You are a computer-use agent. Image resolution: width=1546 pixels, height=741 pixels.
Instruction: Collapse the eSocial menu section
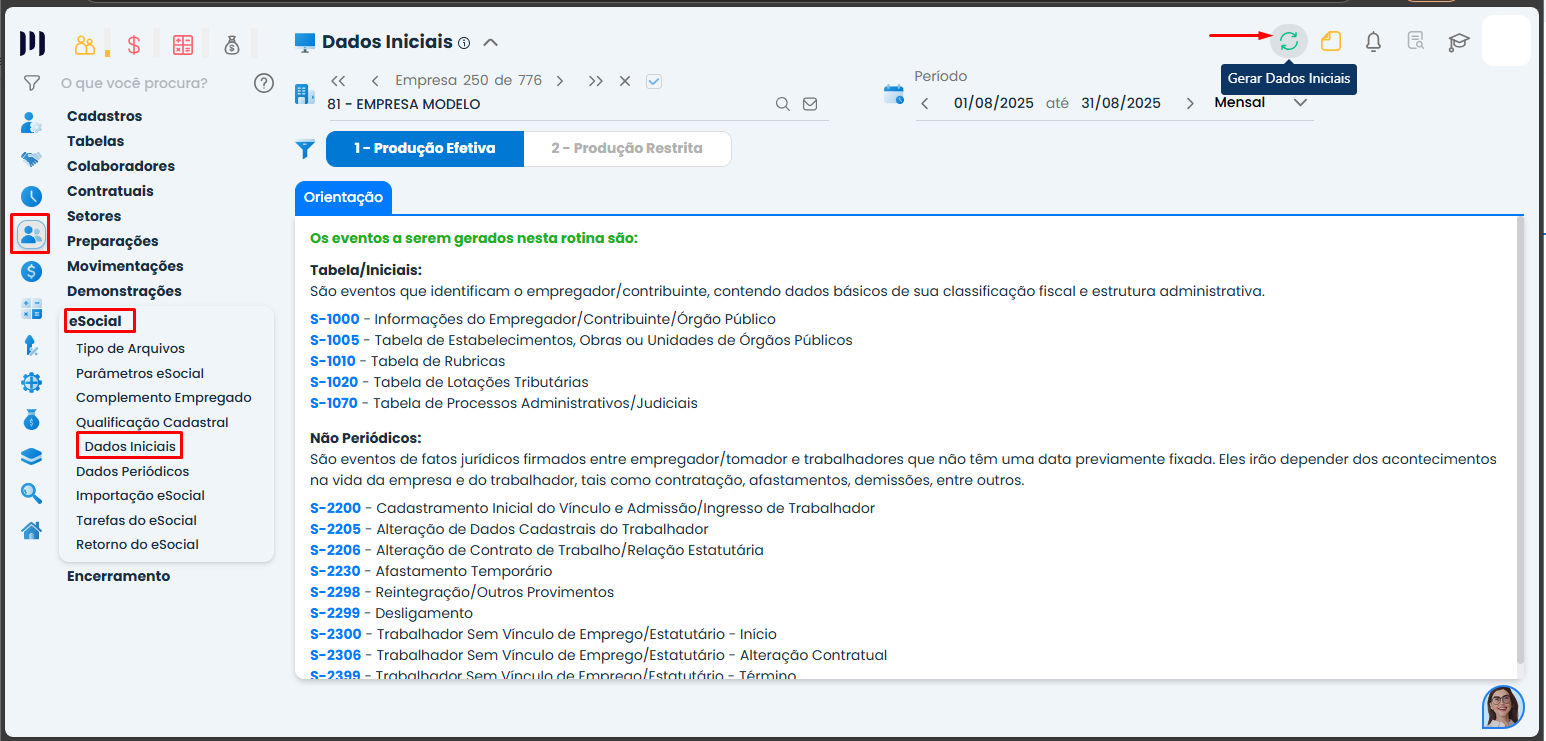[x=95, y=321]
